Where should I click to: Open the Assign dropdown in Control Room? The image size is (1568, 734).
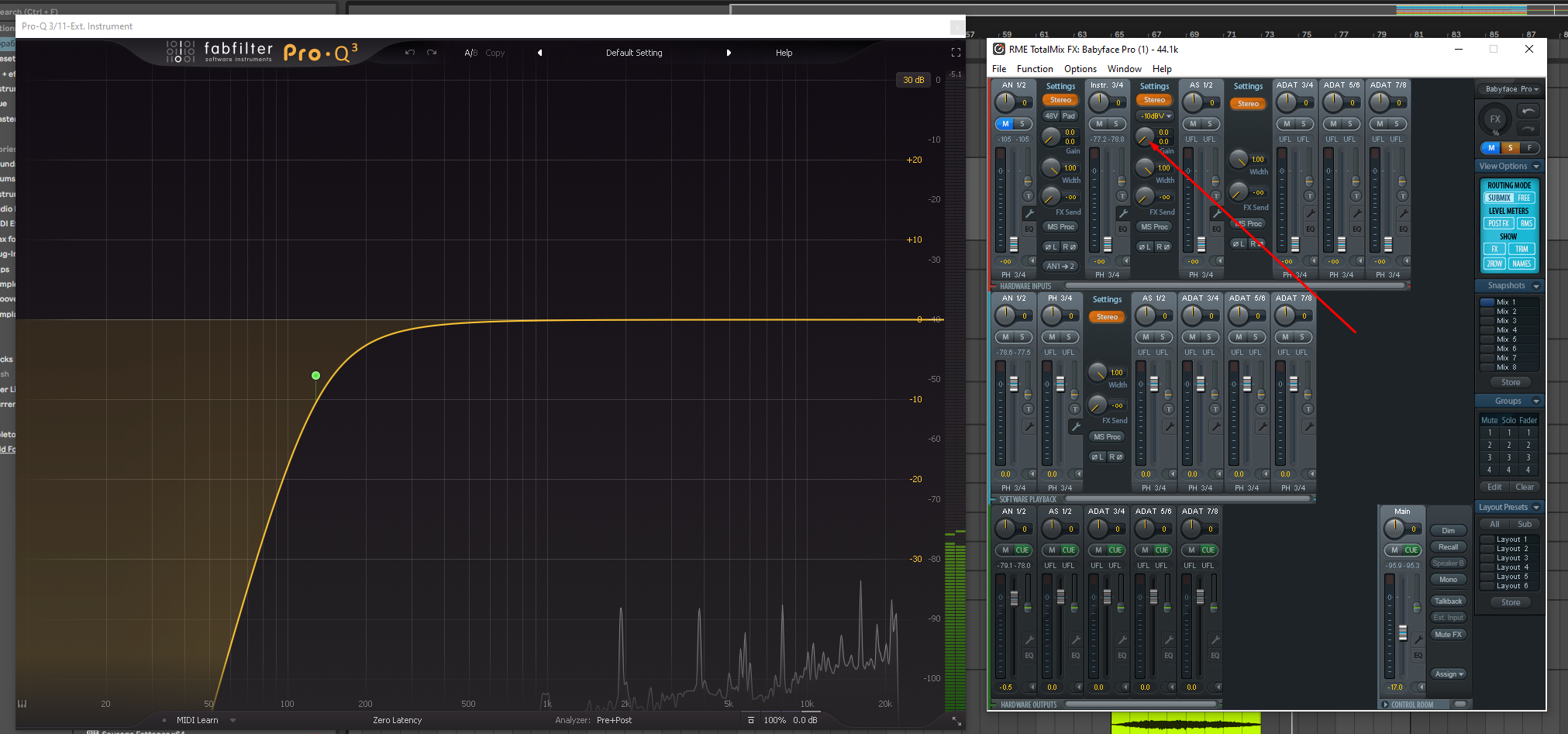(x=1449, y=674)
